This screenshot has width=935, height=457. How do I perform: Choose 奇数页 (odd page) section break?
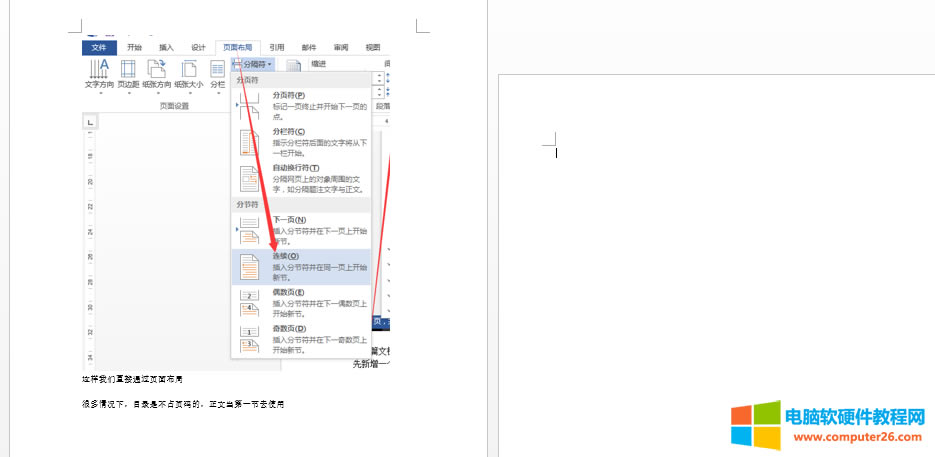pyautogui.click(x=300, y=338)
